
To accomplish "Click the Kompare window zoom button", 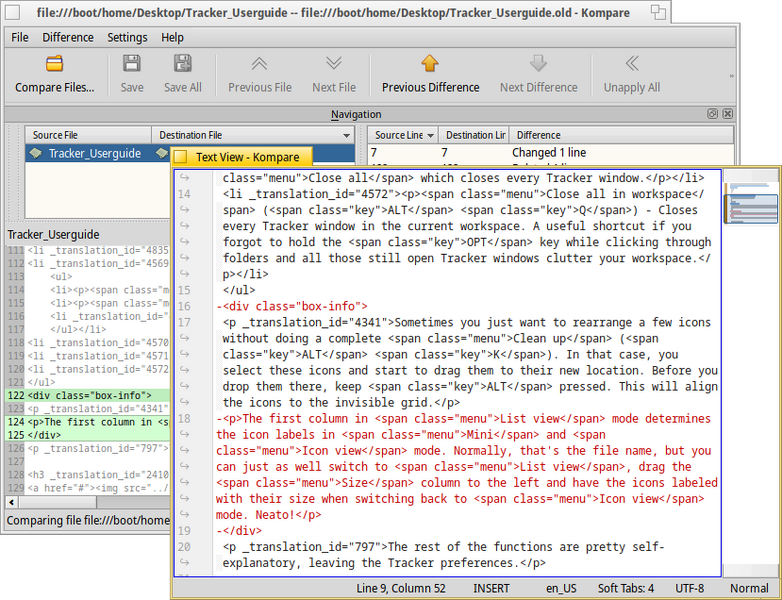I will [658, 12].
